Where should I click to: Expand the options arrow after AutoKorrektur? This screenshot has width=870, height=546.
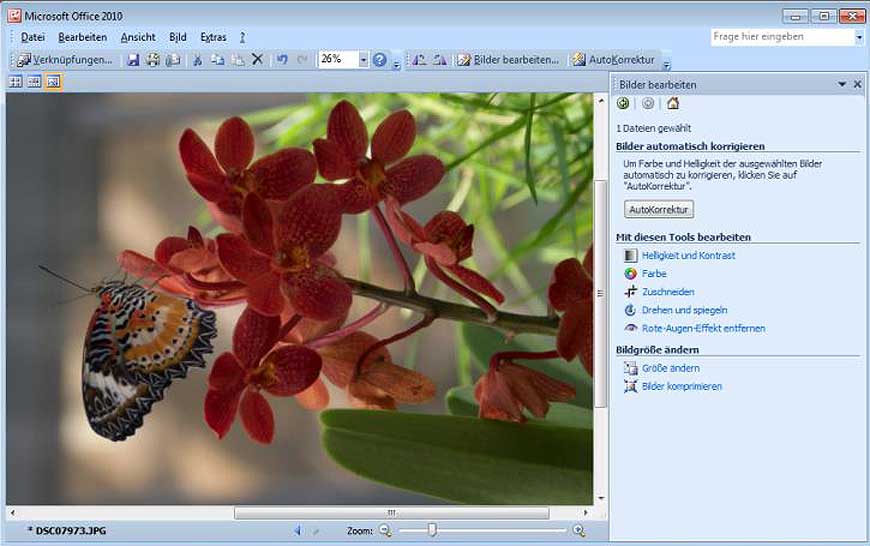(666, 65)
